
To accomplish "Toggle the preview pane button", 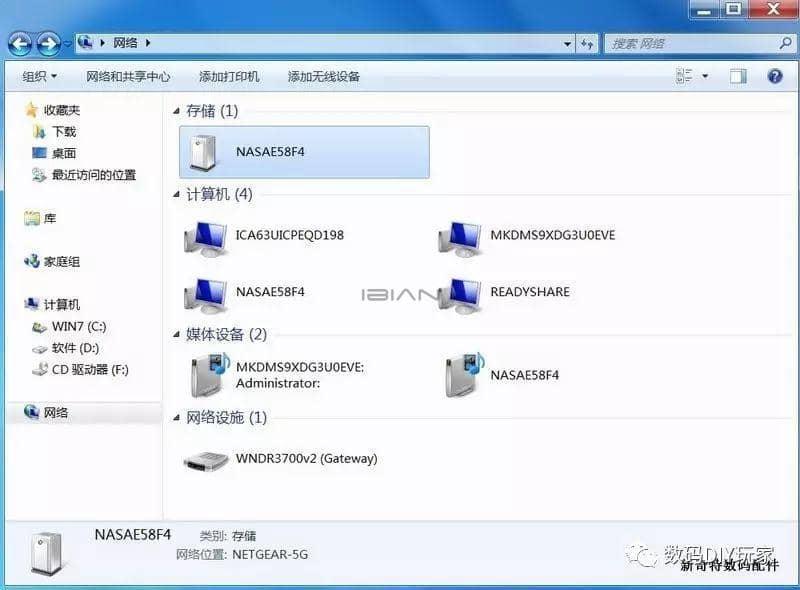I will (x=738, y=76).
